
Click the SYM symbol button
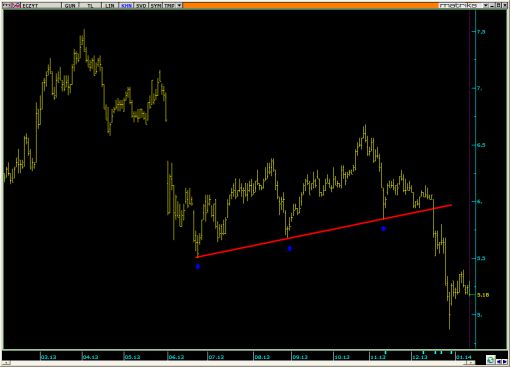pos(156,6)
